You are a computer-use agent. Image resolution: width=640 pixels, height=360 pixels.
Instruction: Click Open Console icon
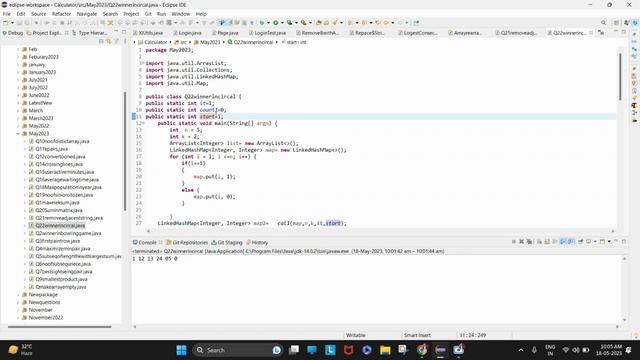[602, 242]
